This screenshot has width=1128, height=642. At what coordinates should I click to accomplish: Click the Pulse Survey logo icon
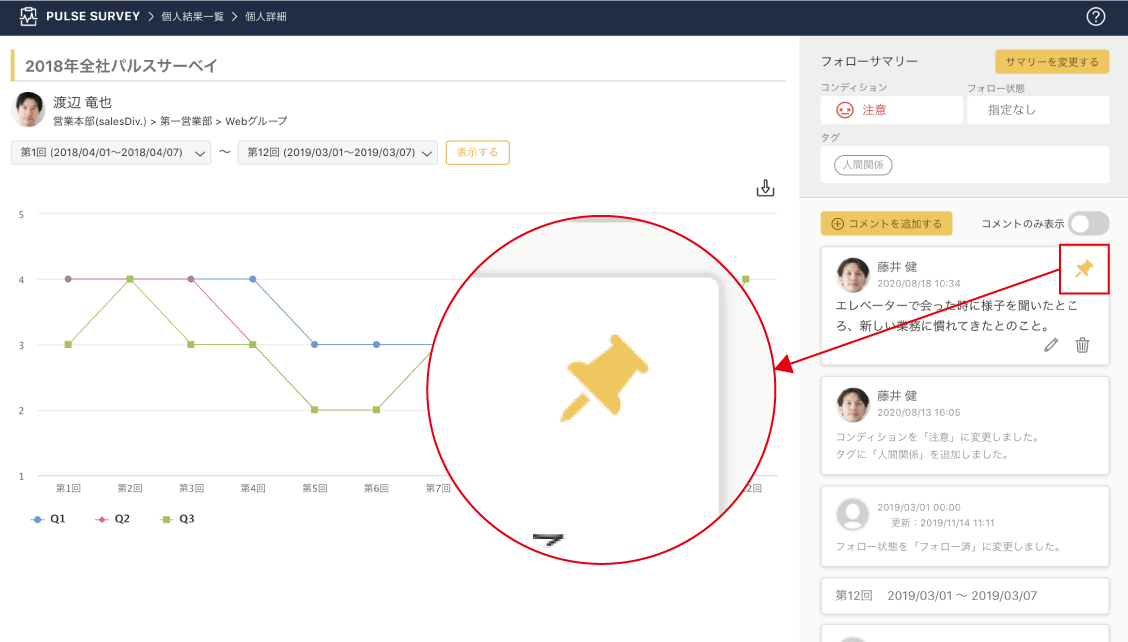coord(29,17)
